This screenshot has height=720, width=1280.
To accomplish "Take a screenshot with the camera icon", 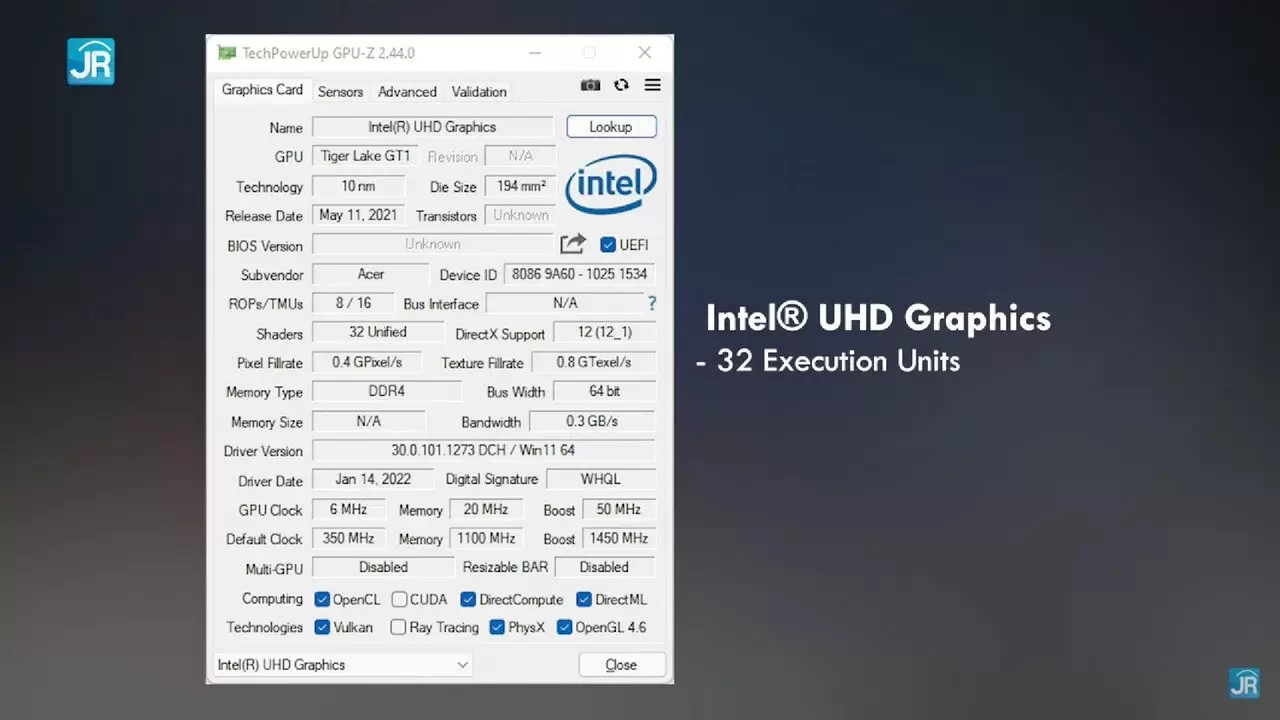I will point(590,86).
